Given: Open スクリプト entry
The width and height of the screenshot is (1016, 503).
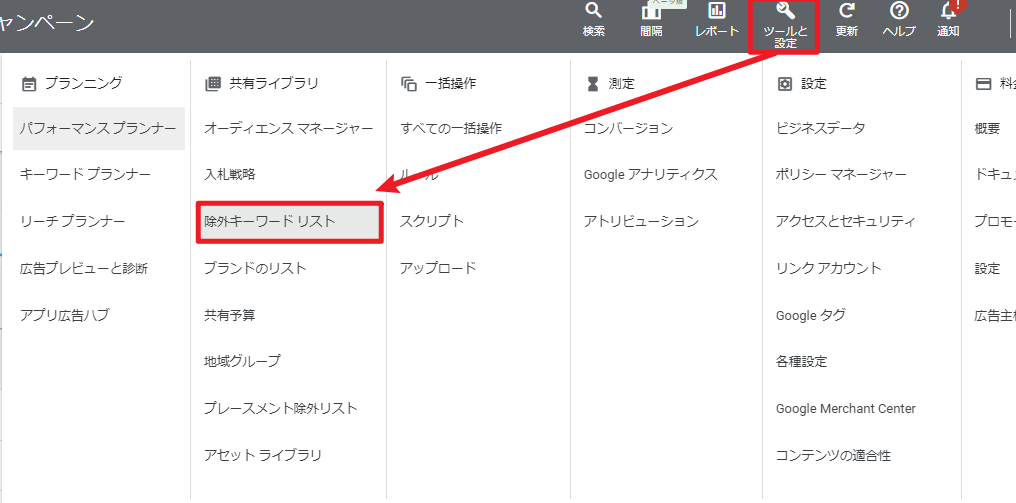Looking at the screenshot, I should tap(432, 221).
